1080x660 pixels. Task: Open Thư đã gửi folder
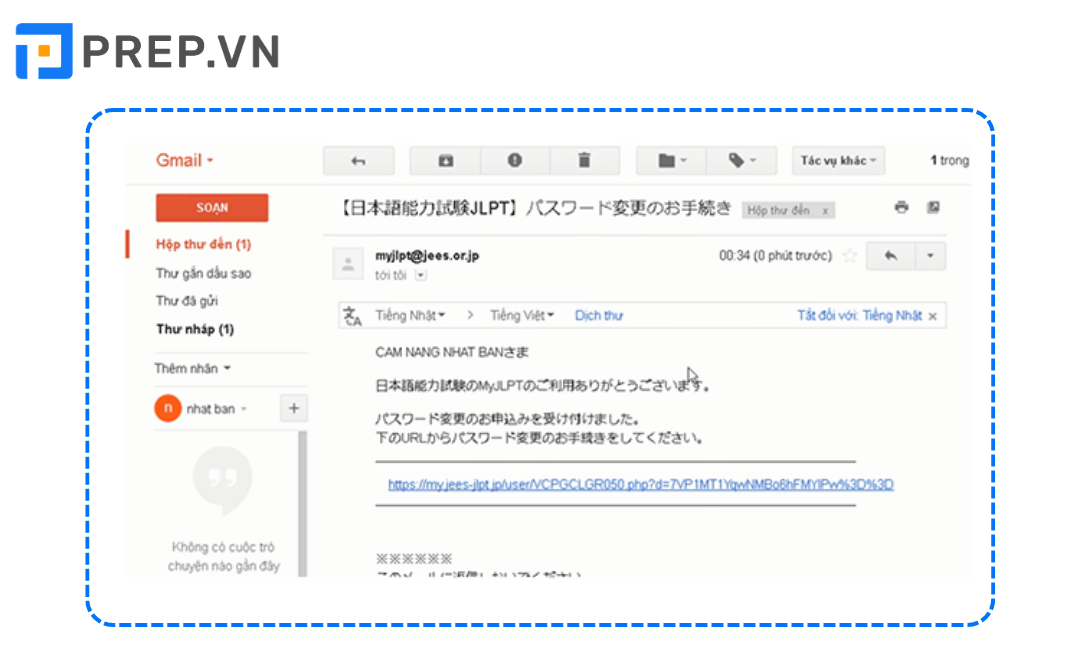tap(187, 300)
